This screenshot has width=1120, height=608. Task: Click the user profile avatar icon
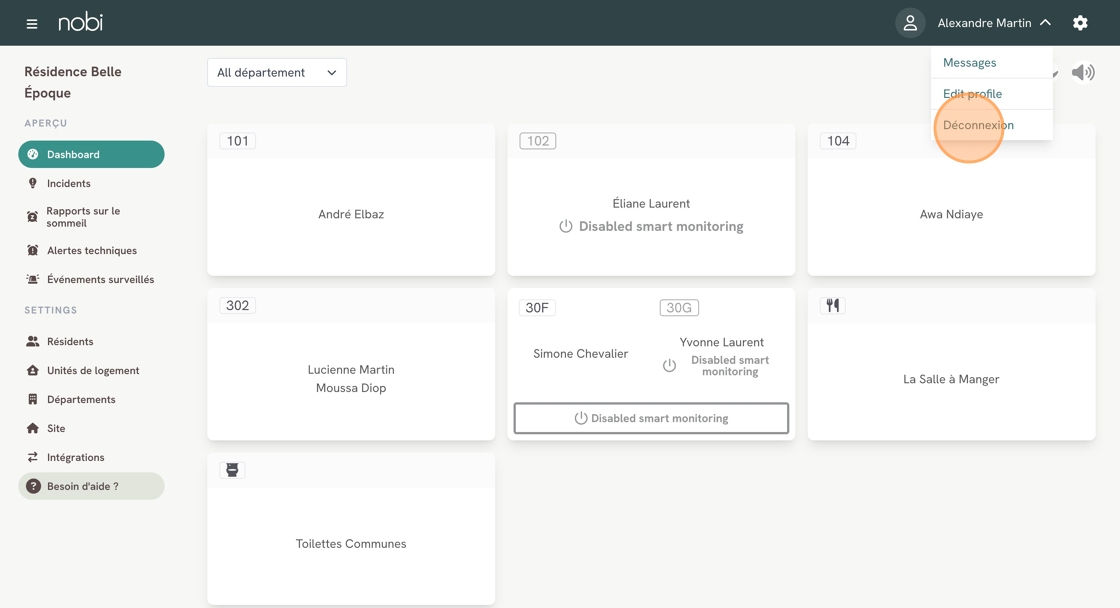910,23
